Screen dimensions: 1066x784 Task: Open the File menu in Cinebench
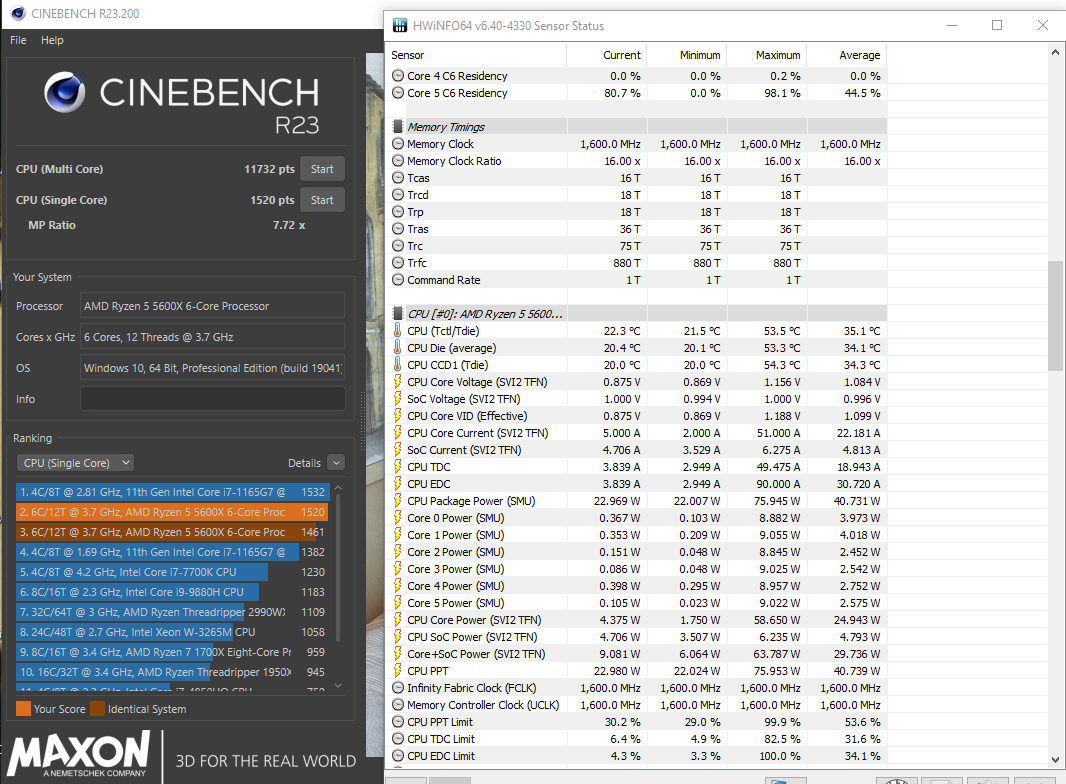pos(18,40)
